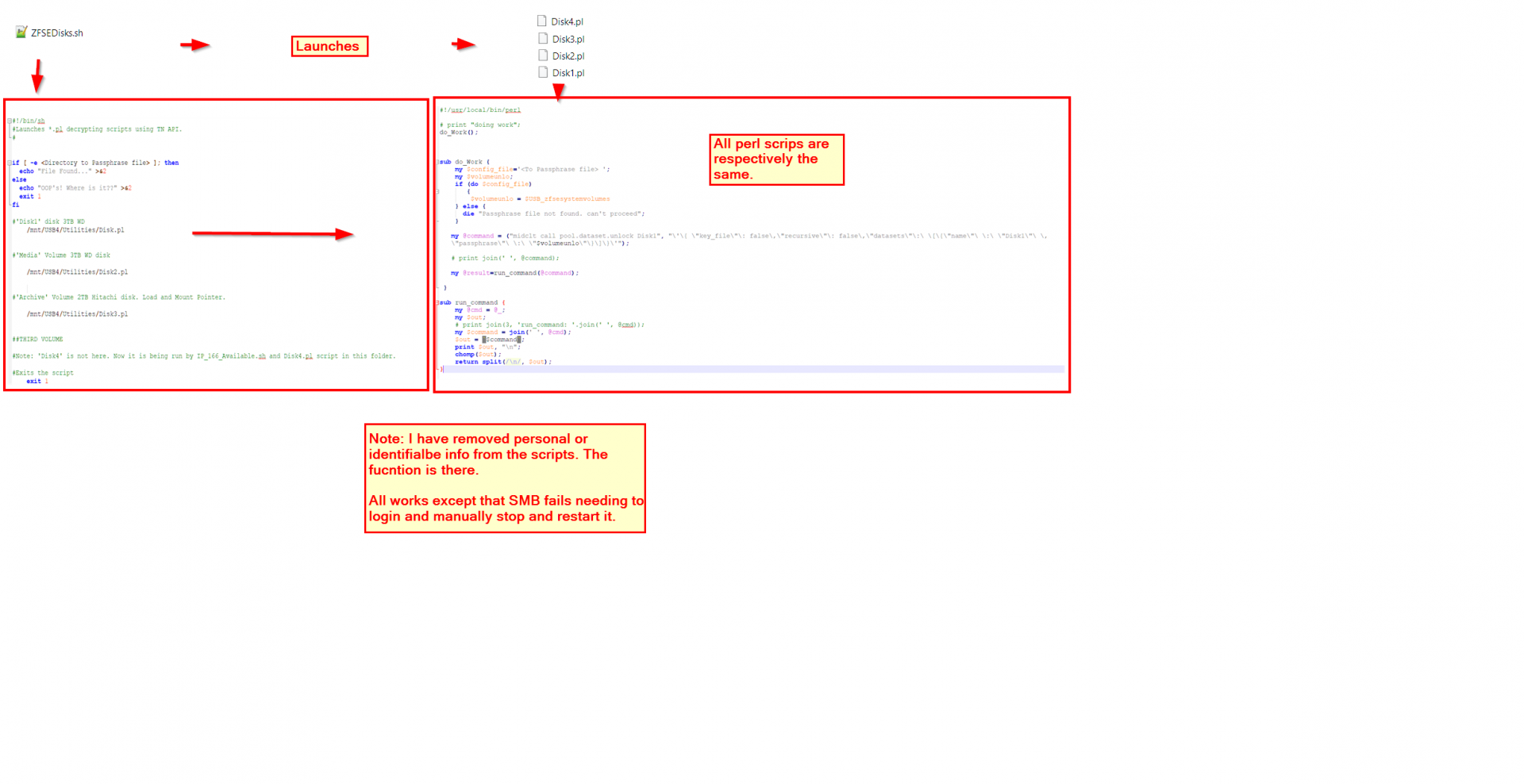Image resolution: width=1524 pixels, height=784 pixels.
Task: Select the Disk2.pl file name
Action: (568, 56)
